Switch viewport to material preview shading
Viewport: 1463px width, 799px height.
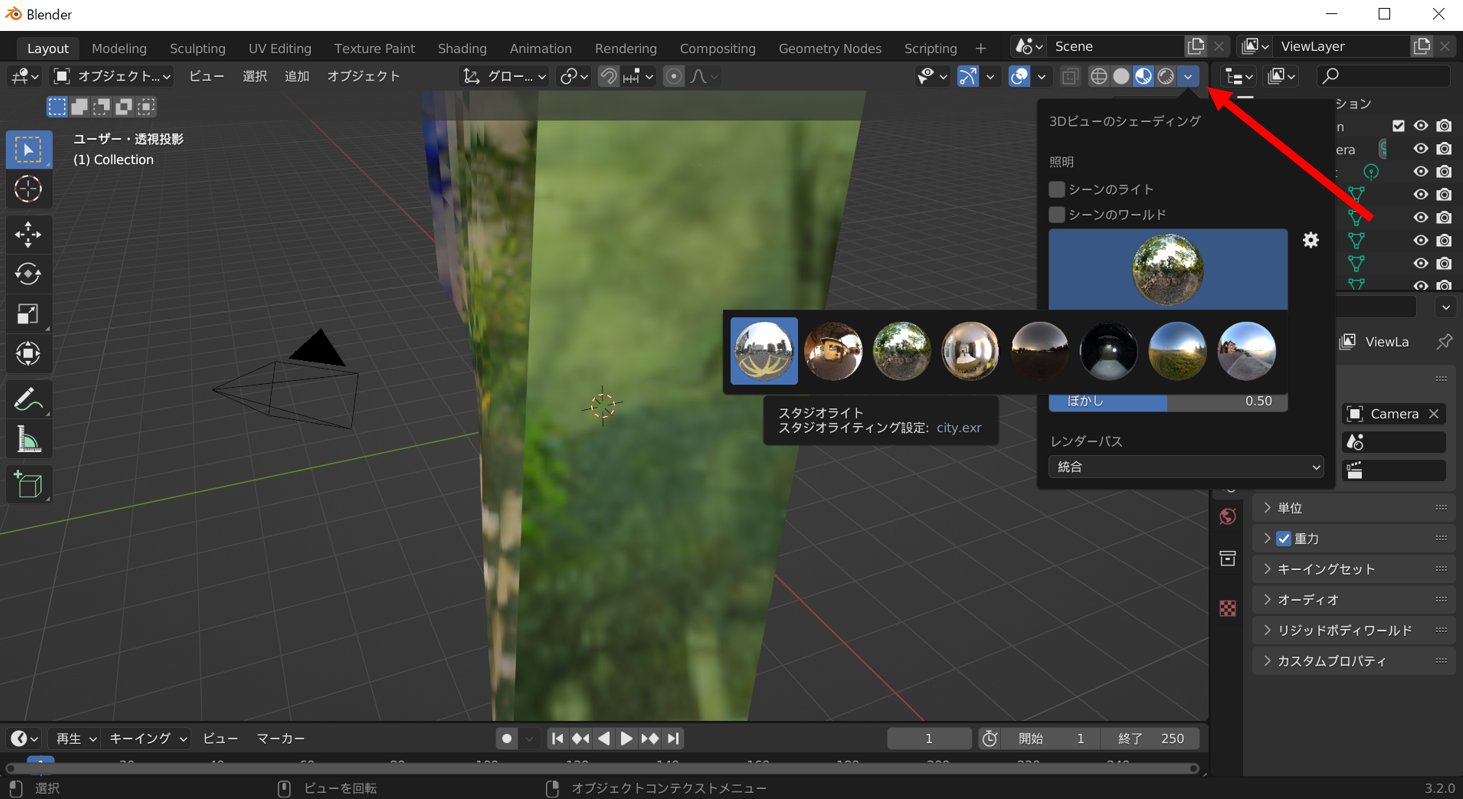tap(1143, 76)
